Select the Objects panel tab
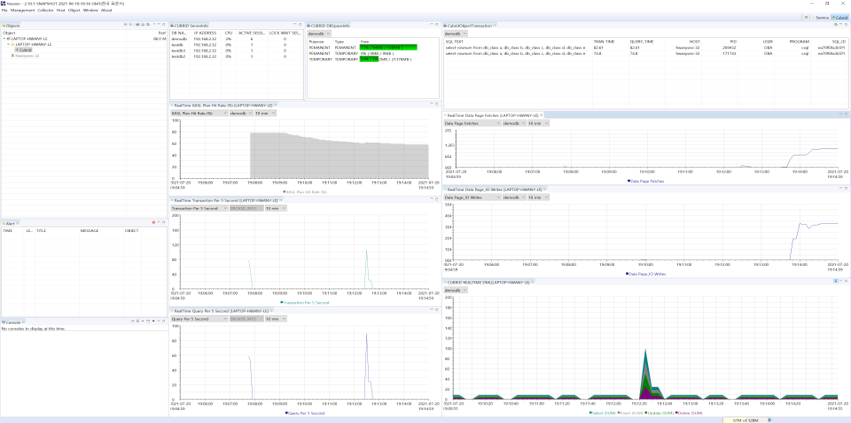This screenshot has width=851, height=423. (x=11, y=25)
